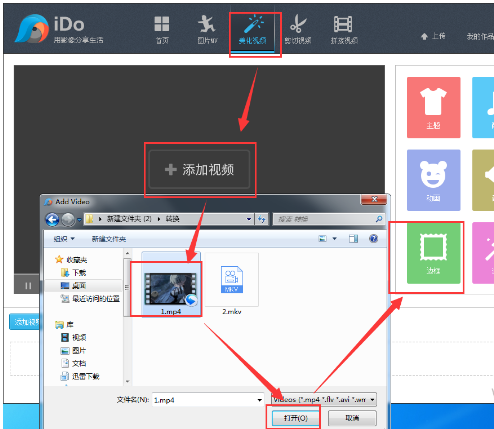Image resolution: width=494 pixels, height=429 pixels.
Task: Open the view options dropdown arrow
Action: tap(334, 238)
